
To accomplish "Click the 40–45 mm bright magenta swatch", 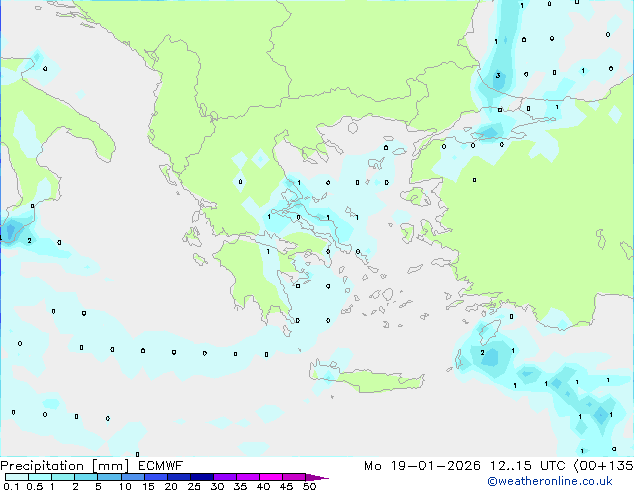I will (x=271, y=477).
